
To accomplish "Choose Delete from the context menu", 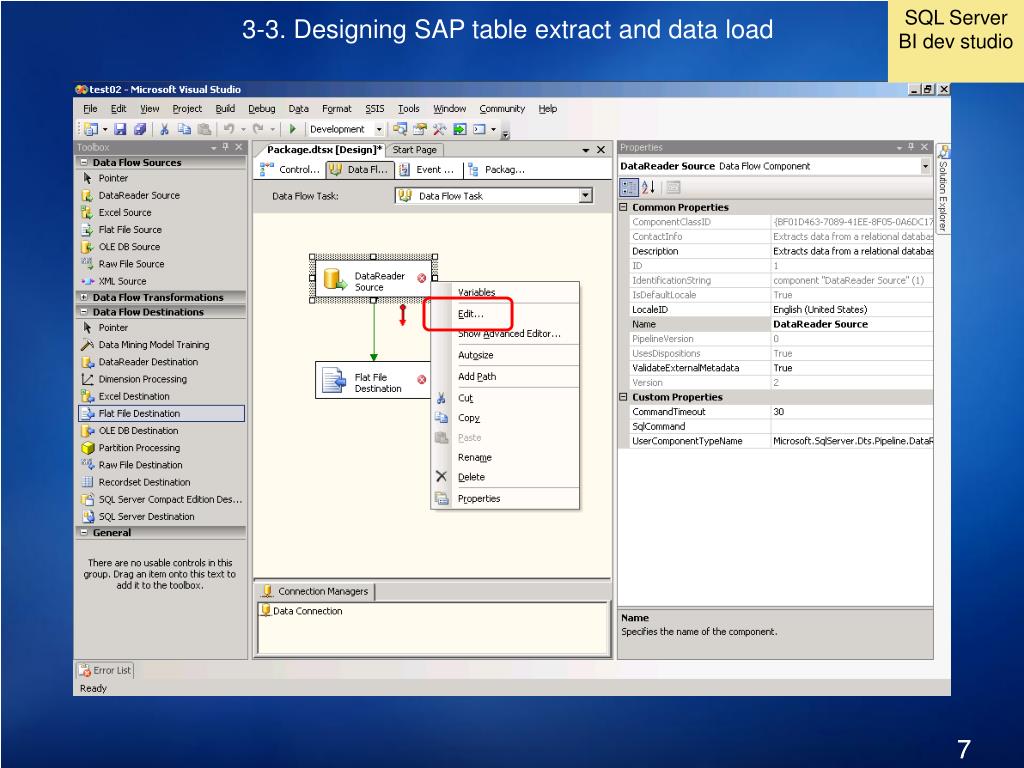I will click(505, 477).
